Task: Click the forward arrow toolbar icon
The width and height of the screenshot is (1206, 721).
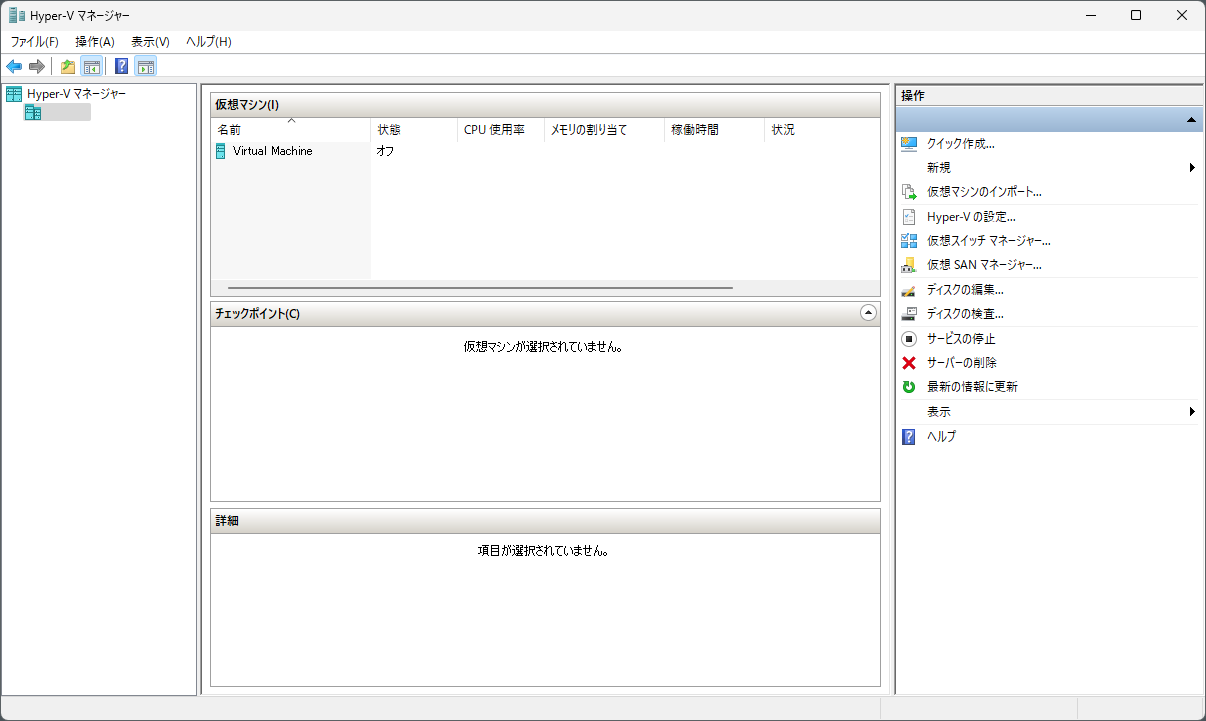Action: (37, 67)
